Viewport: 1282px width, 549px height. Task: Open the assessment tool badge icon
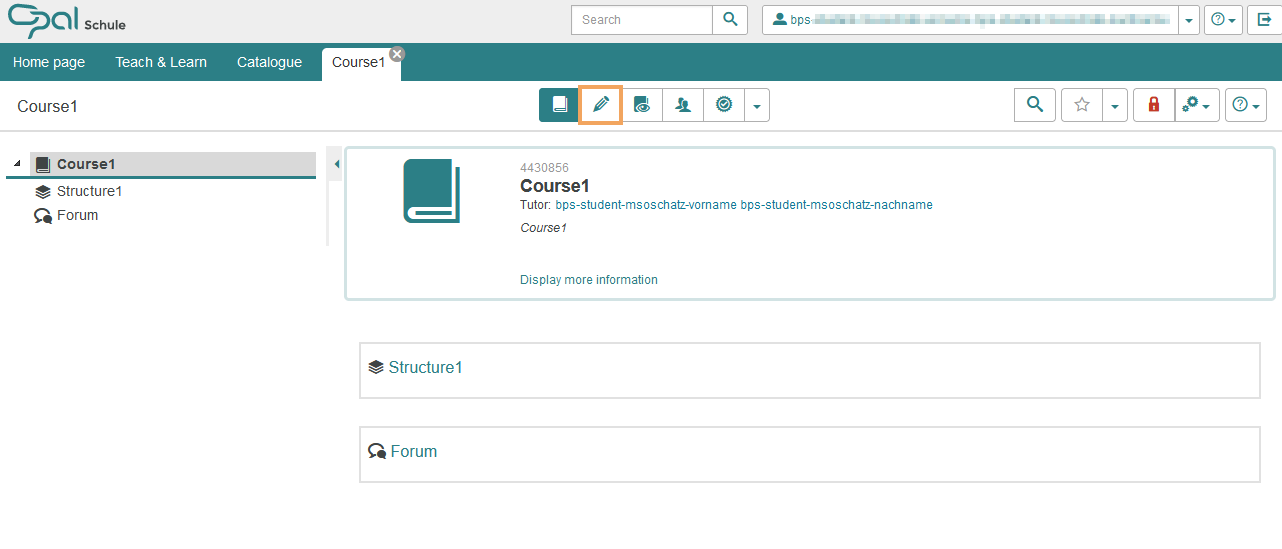click(x=724, y=105)
